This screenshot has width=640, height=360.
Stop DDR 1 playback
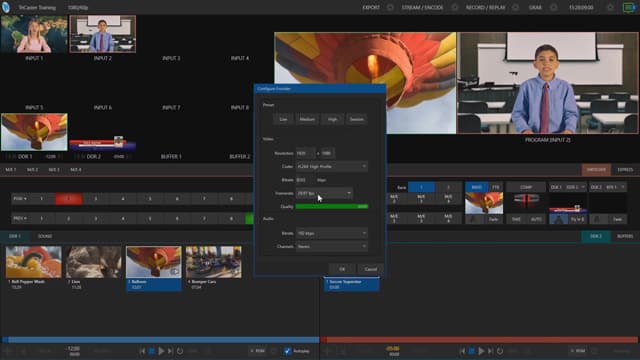click(x=152, y=351)
